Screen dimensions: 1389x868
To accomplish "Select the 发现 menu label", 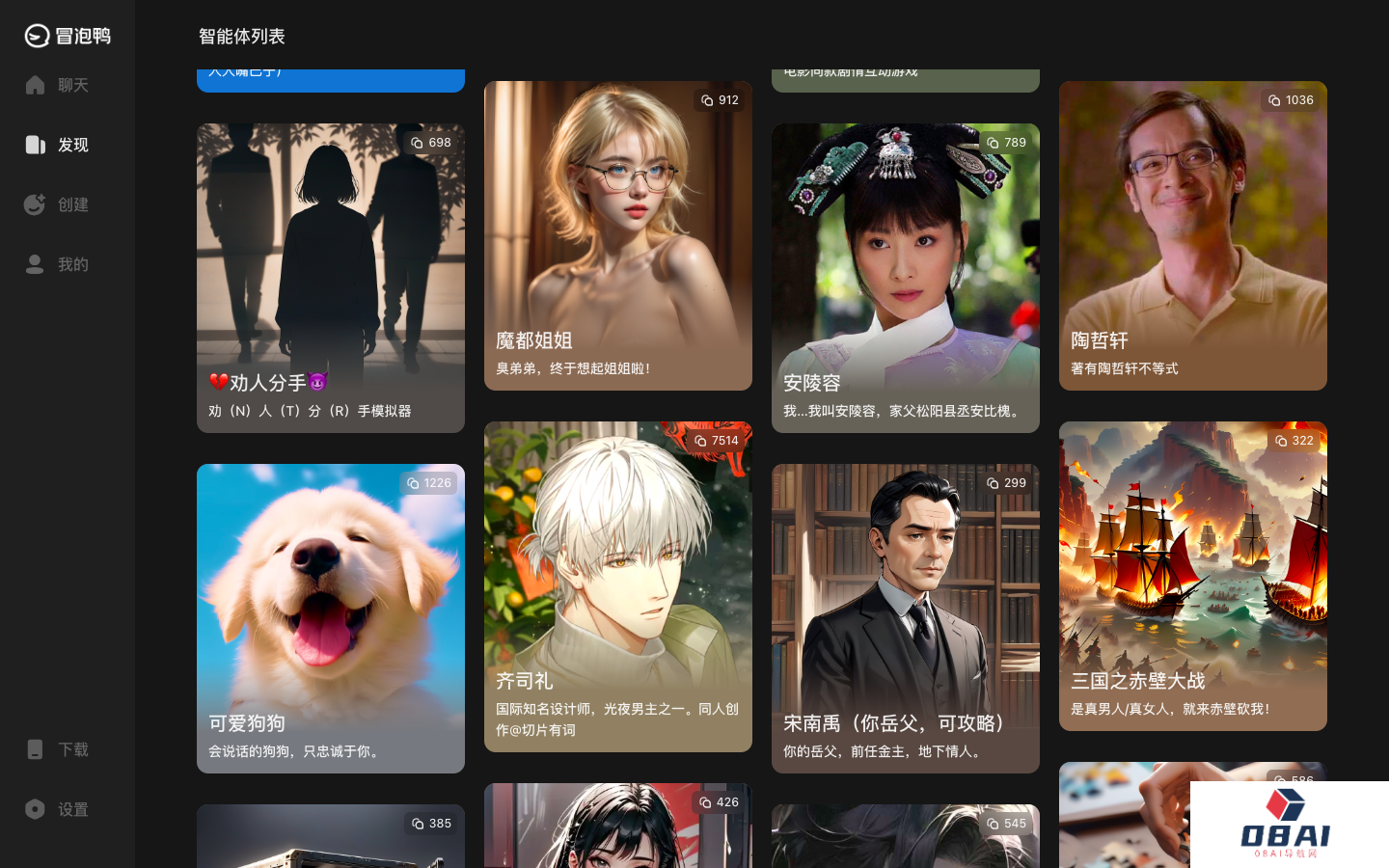I will point(73,145).
